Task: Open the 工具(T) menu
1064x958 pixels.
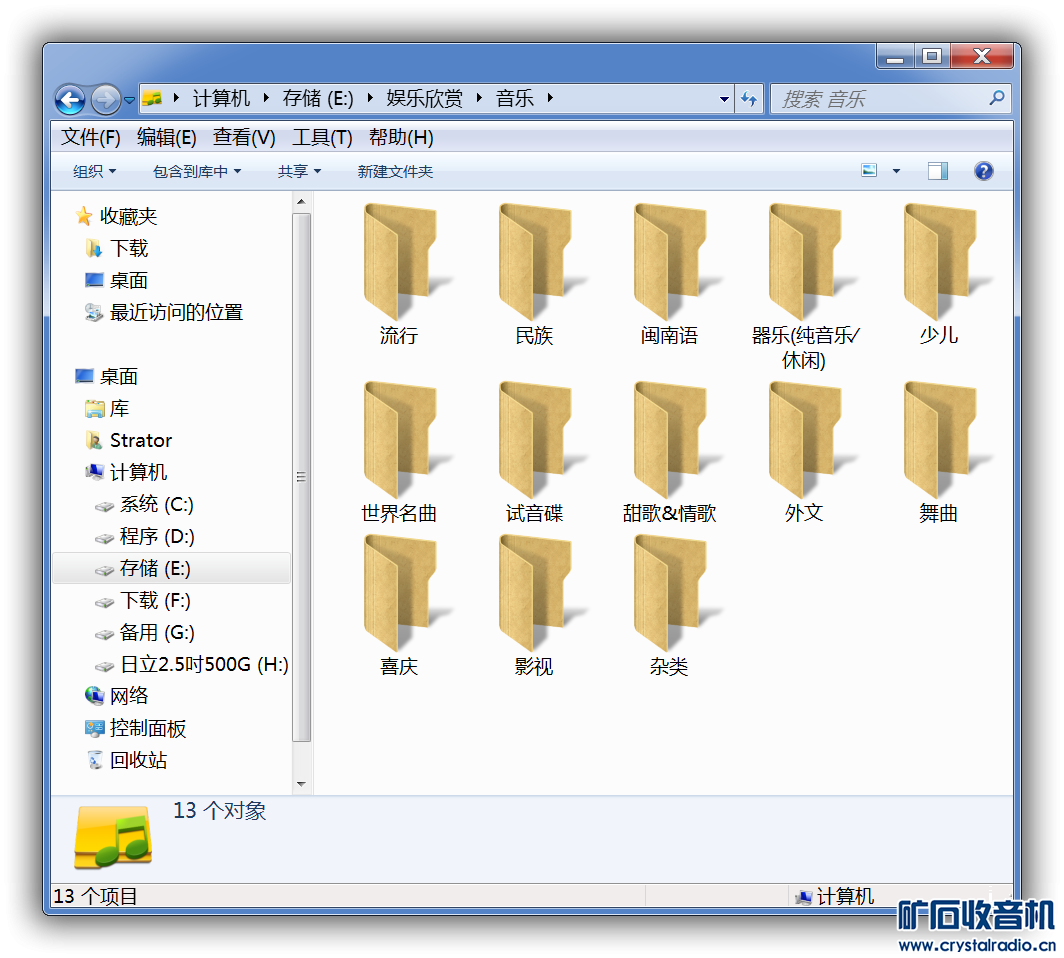Action: click(322, 138)
